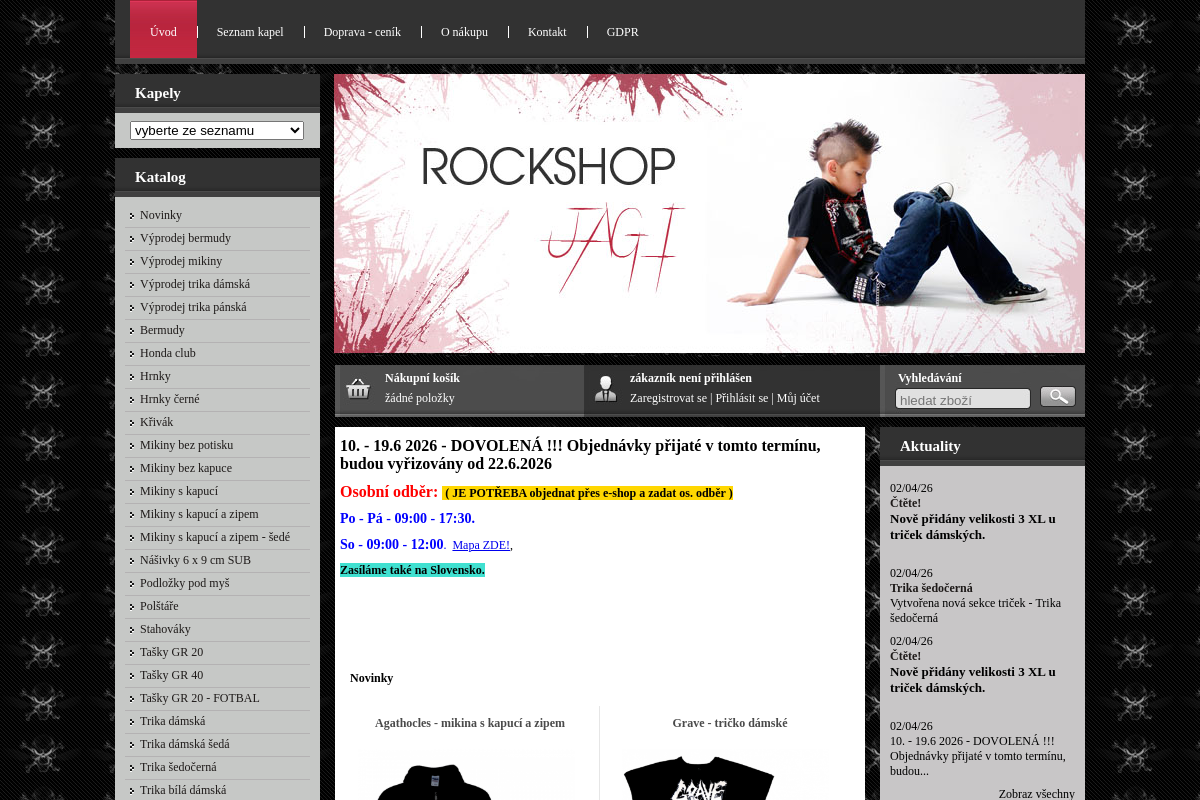Select the Tašky GR 20 category
The image size is (1200, 800).
pyautogui.click(x=171, y=652)
